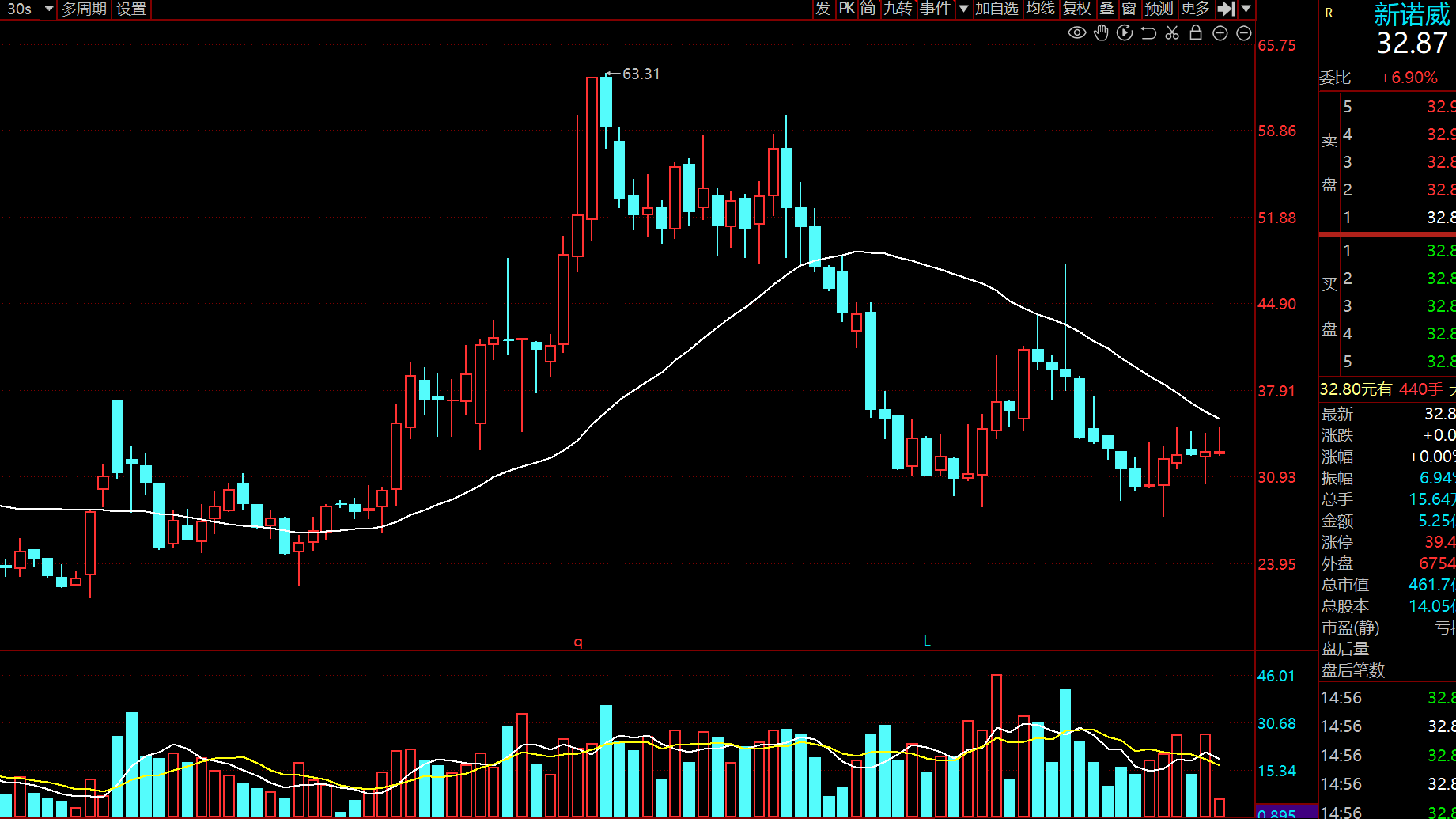Click the 预测 button
The image size is (1456, 819).
coord(1159,9)
